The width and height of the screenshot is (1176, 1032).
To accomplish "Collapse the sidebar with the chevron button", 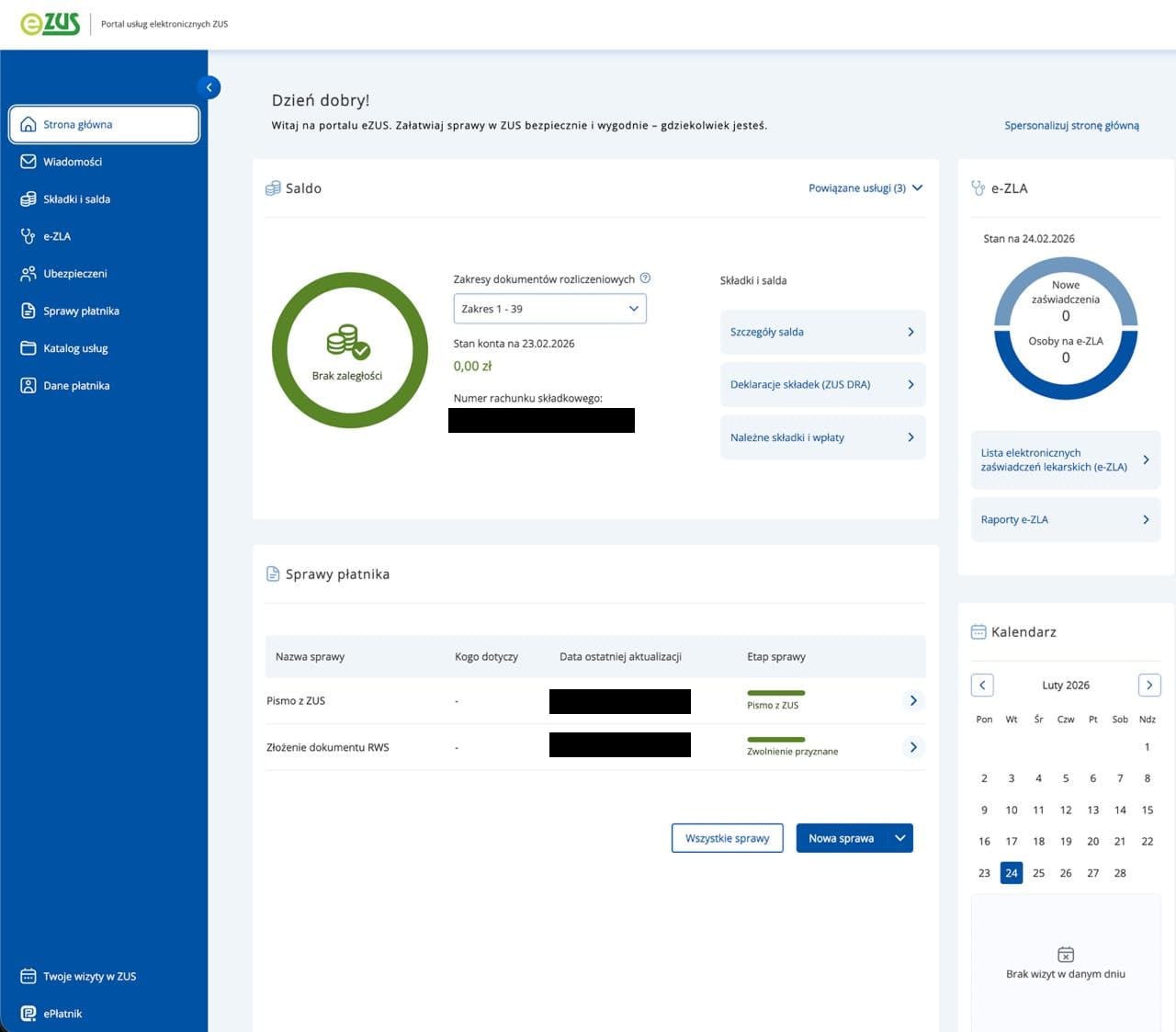I will [x=209, y=87].
